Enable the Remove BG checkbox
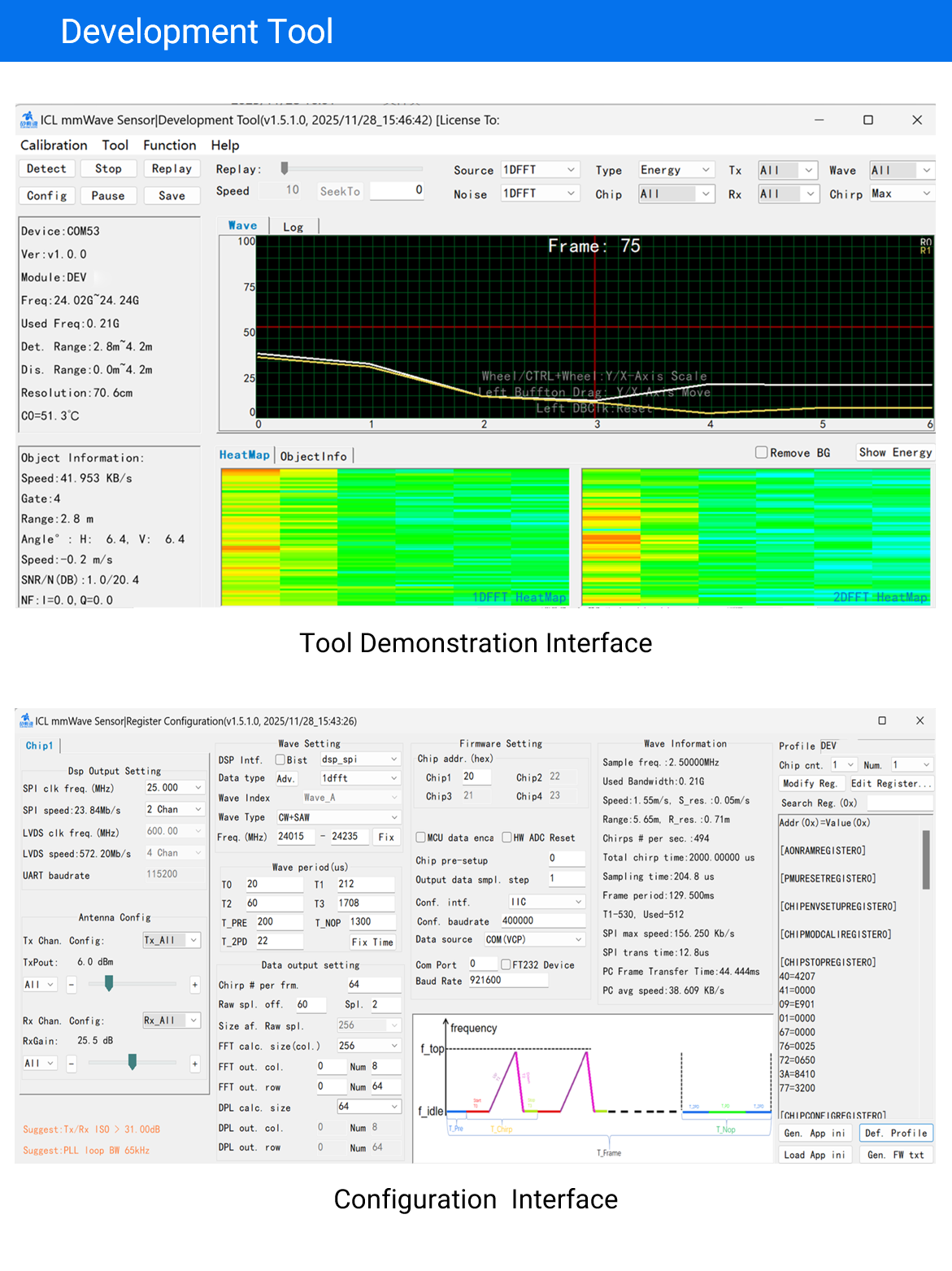Image resolution: width=952 pixels, height=1271 pixels. (762, 452)
